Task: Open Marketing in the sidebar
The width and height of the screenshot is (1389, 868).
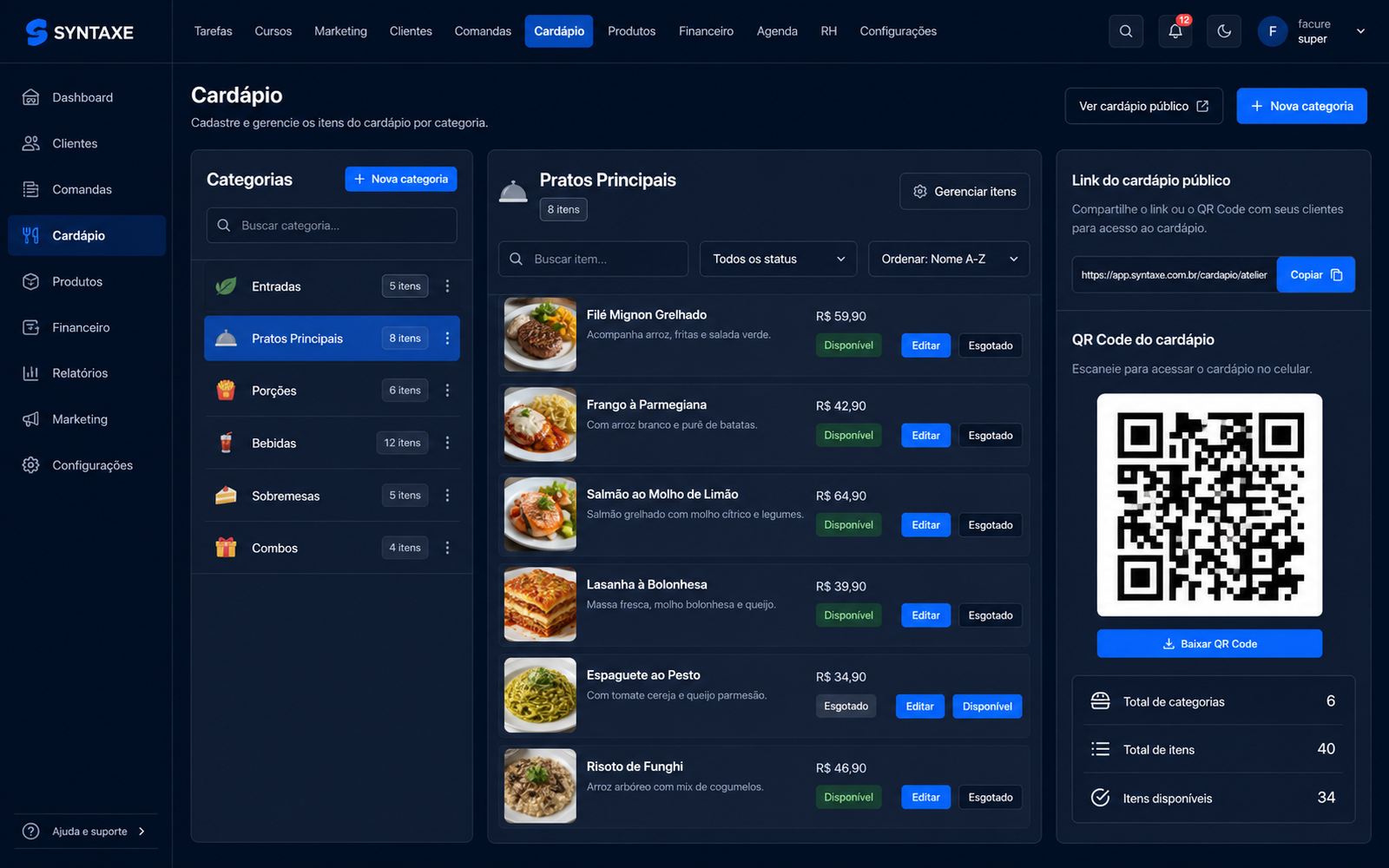Action: point(87,419)
